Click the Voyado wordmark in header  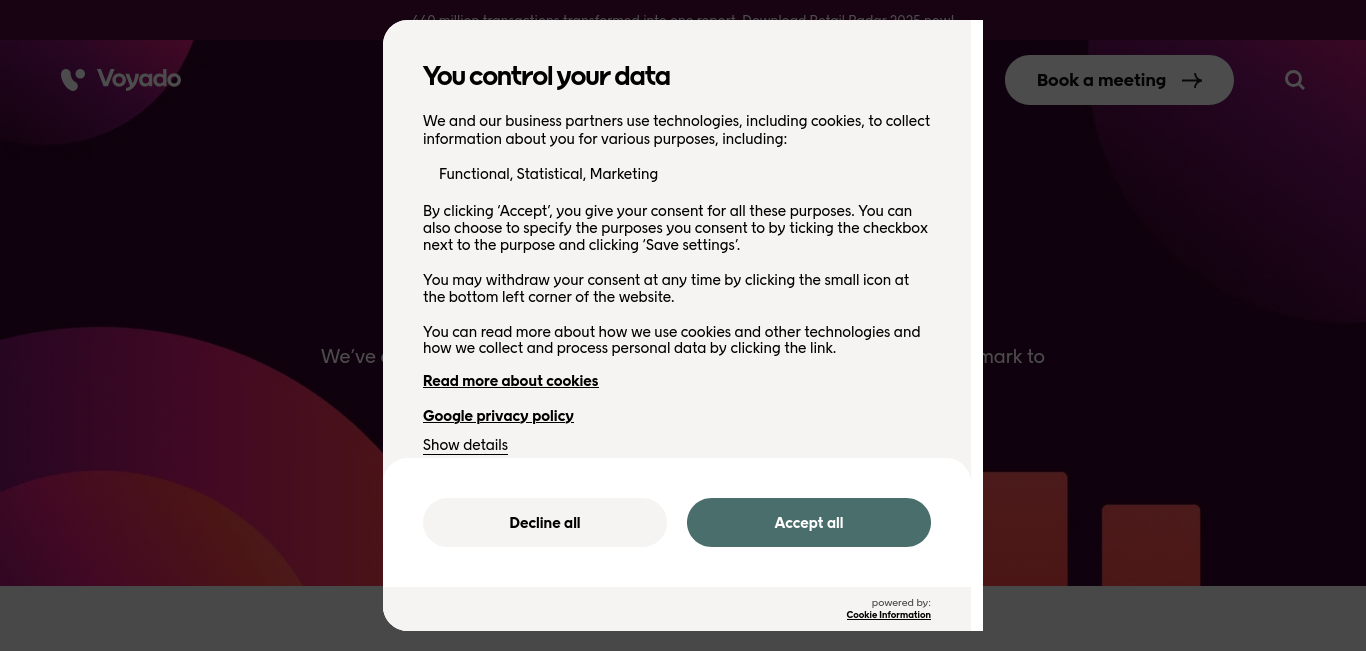tap(139, 79)
